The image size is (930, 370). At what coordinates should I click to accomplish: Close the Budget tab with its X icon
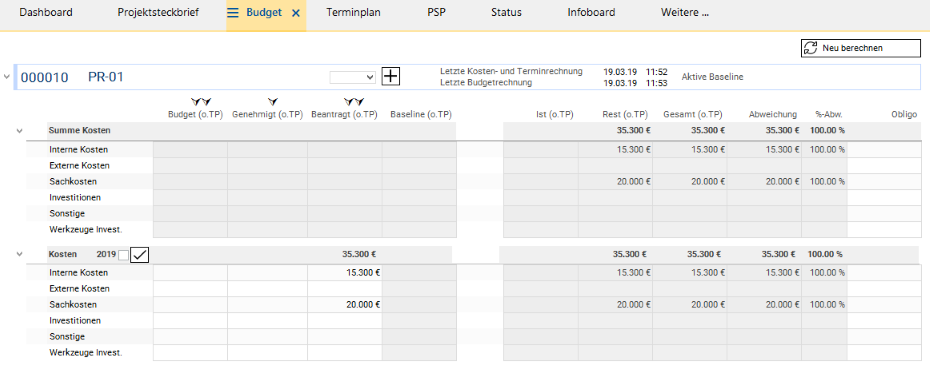point(296,12)
